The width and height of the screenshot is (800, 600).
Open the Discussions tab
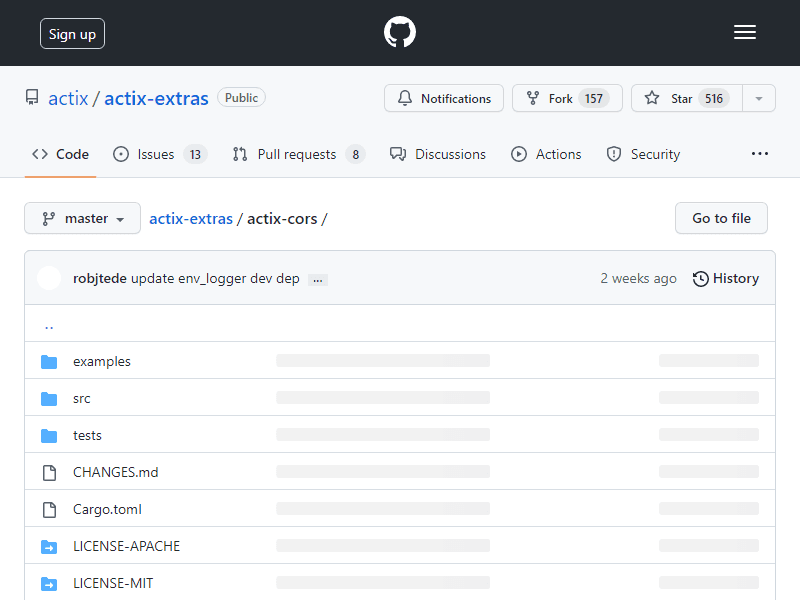click(x=438, y=154)
